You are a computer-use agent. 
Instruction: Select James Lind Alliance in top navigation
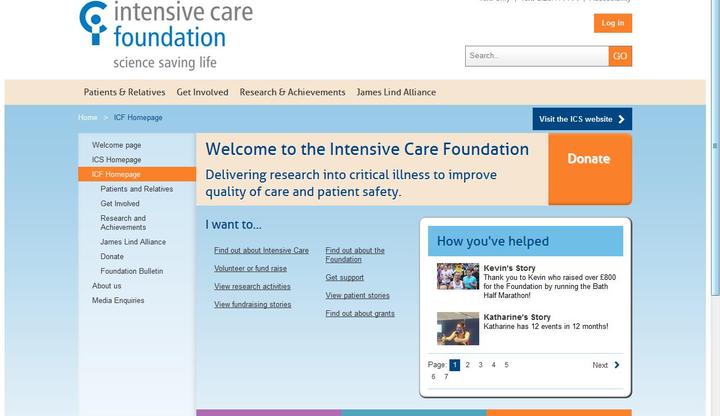tap(396, 92)
